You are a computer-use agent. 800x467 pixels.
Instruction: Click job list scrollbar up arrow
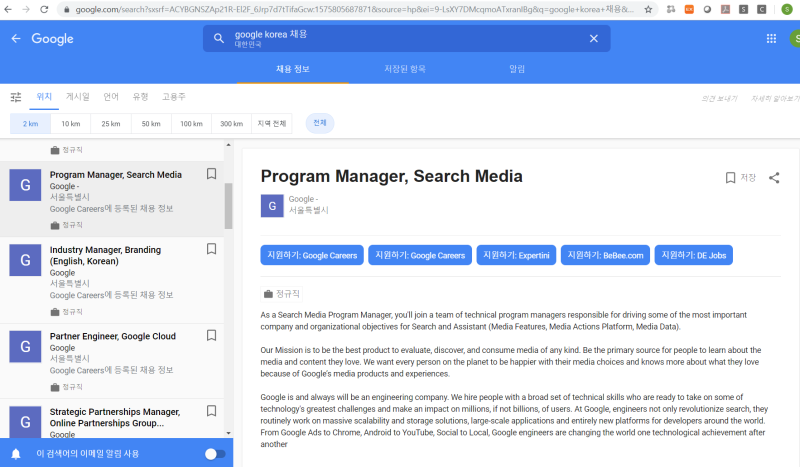pyautogui.click(x=228, y=145)
